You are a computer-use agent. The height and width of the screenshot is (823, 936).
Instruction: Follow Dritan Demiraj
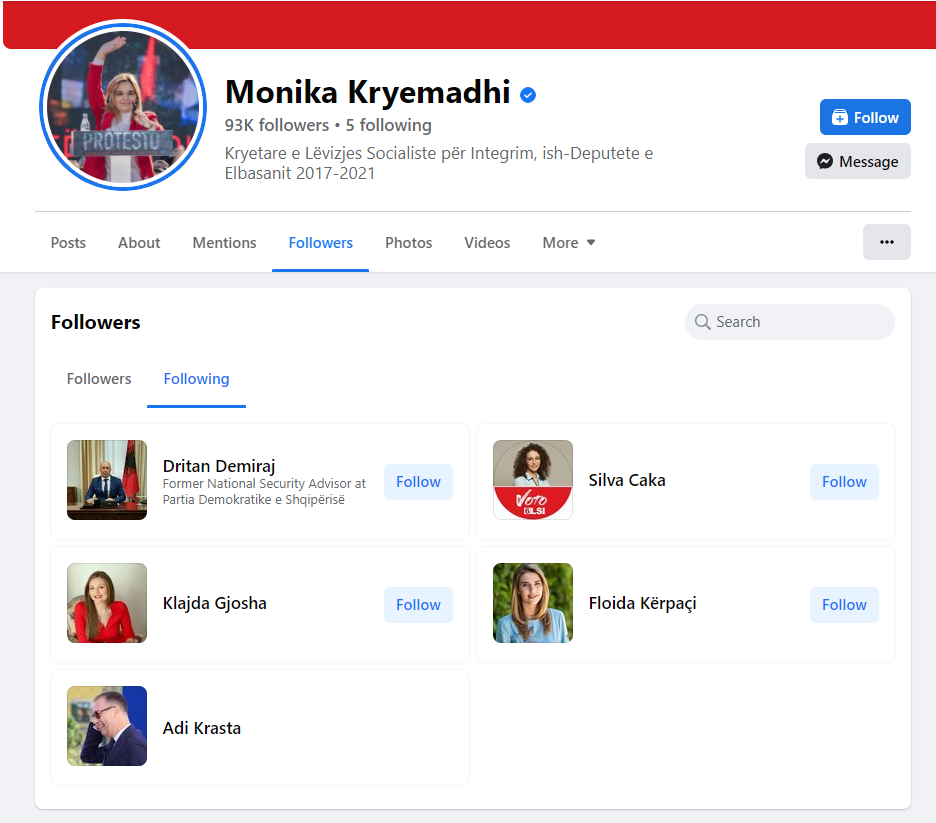click(x=418, y=482)
